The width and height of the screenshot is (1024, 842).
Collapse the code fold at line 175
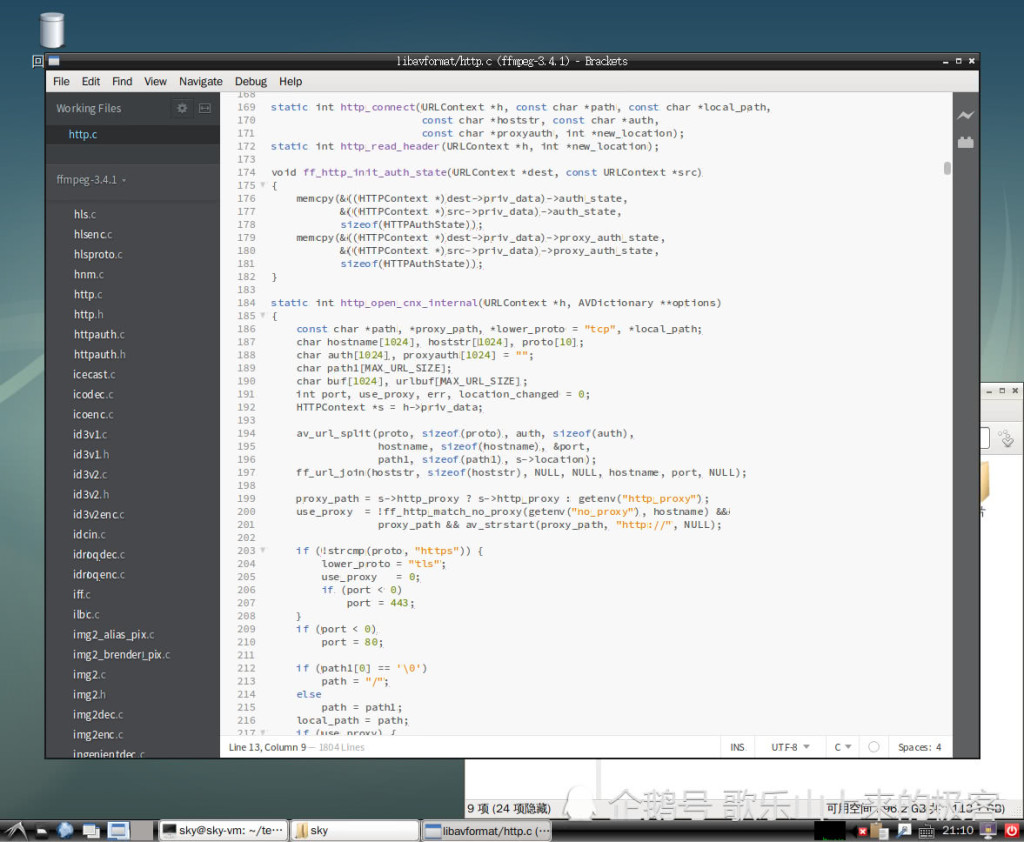tap(263, 185)
